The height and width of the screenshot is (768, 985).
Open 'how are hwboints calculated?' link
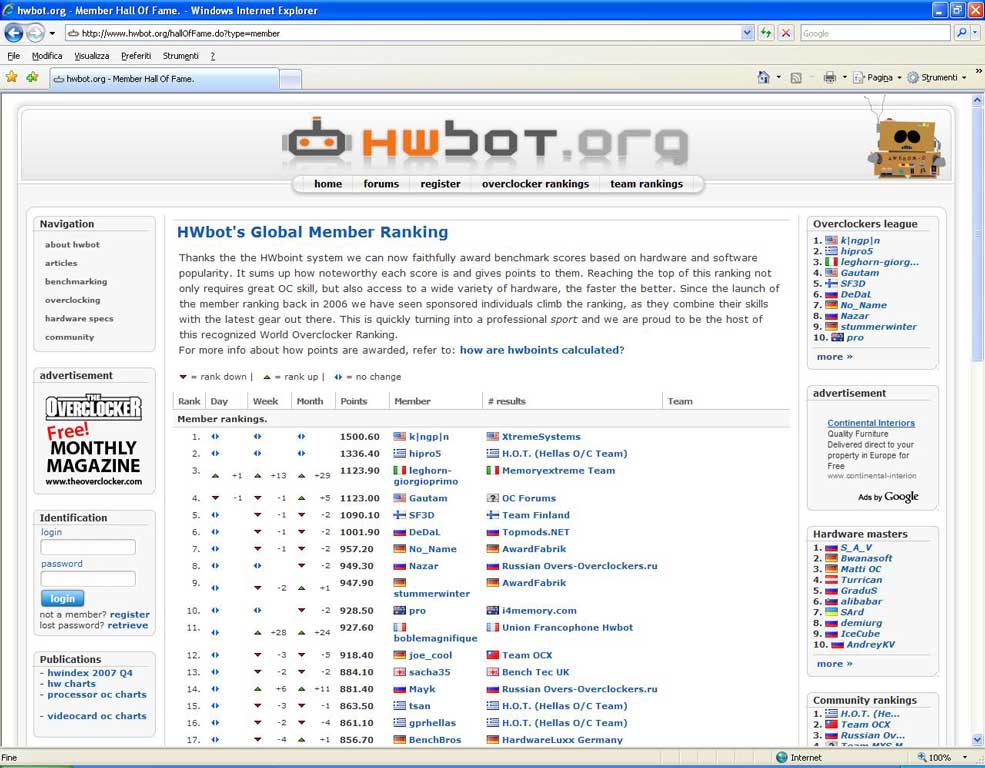point(541,350)
